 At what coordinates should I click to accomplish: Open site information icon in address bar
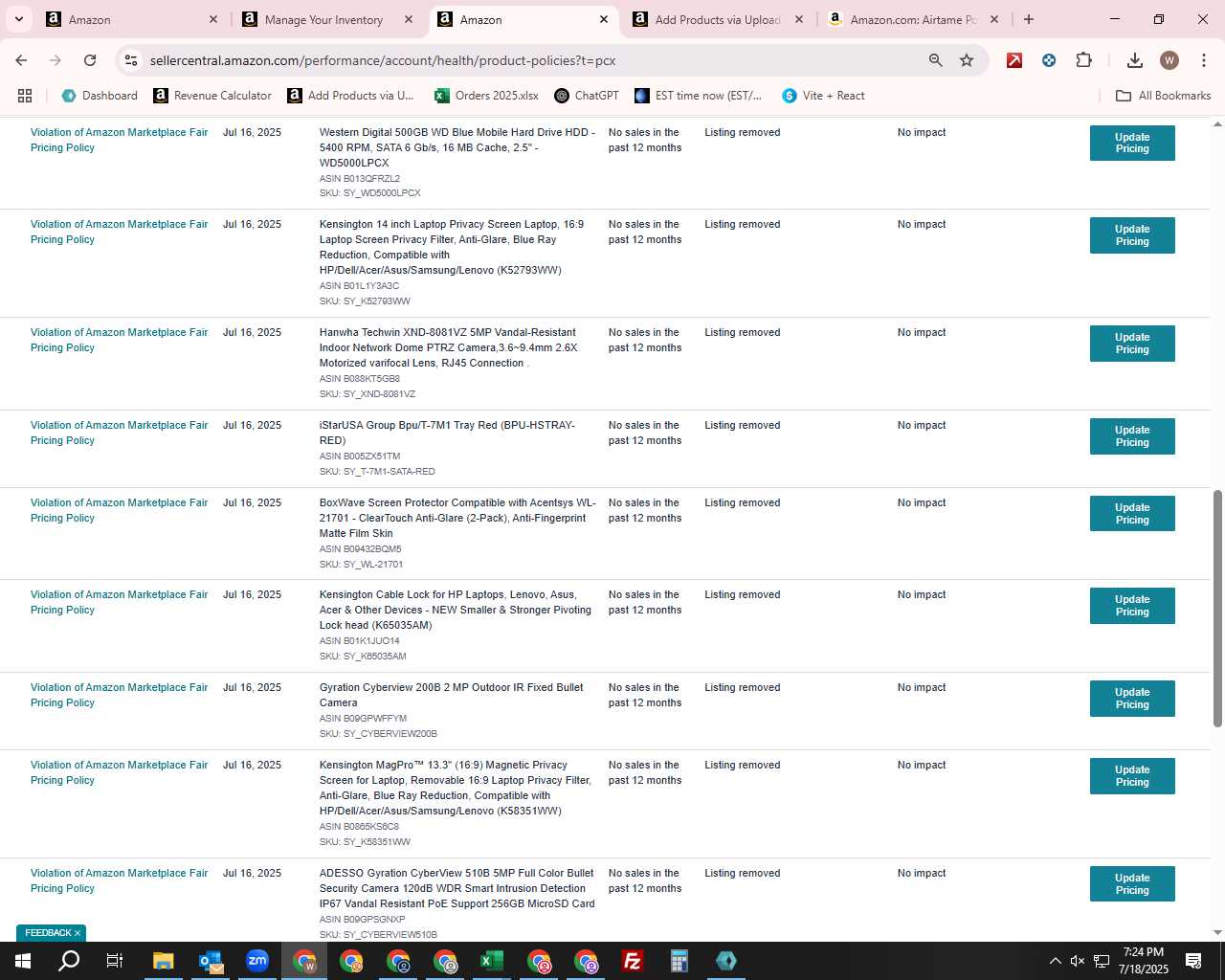pos(131,60)
